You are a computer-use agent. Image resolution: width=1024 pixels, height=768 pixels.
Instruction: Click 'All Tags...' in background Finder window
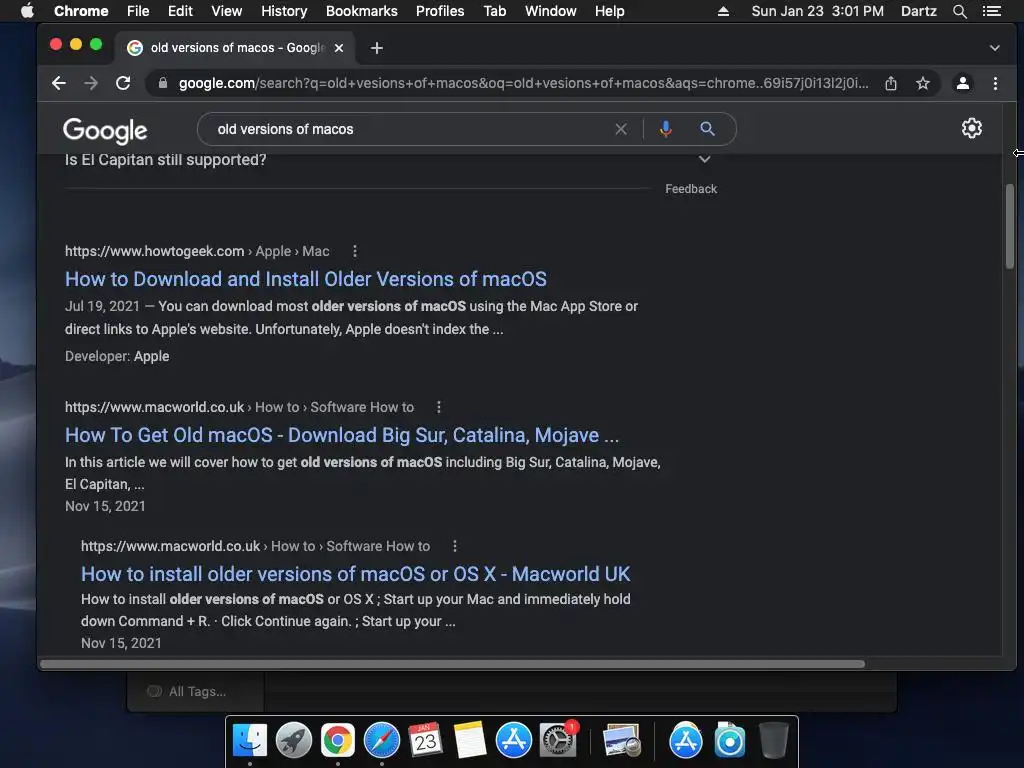pos(197,692)
